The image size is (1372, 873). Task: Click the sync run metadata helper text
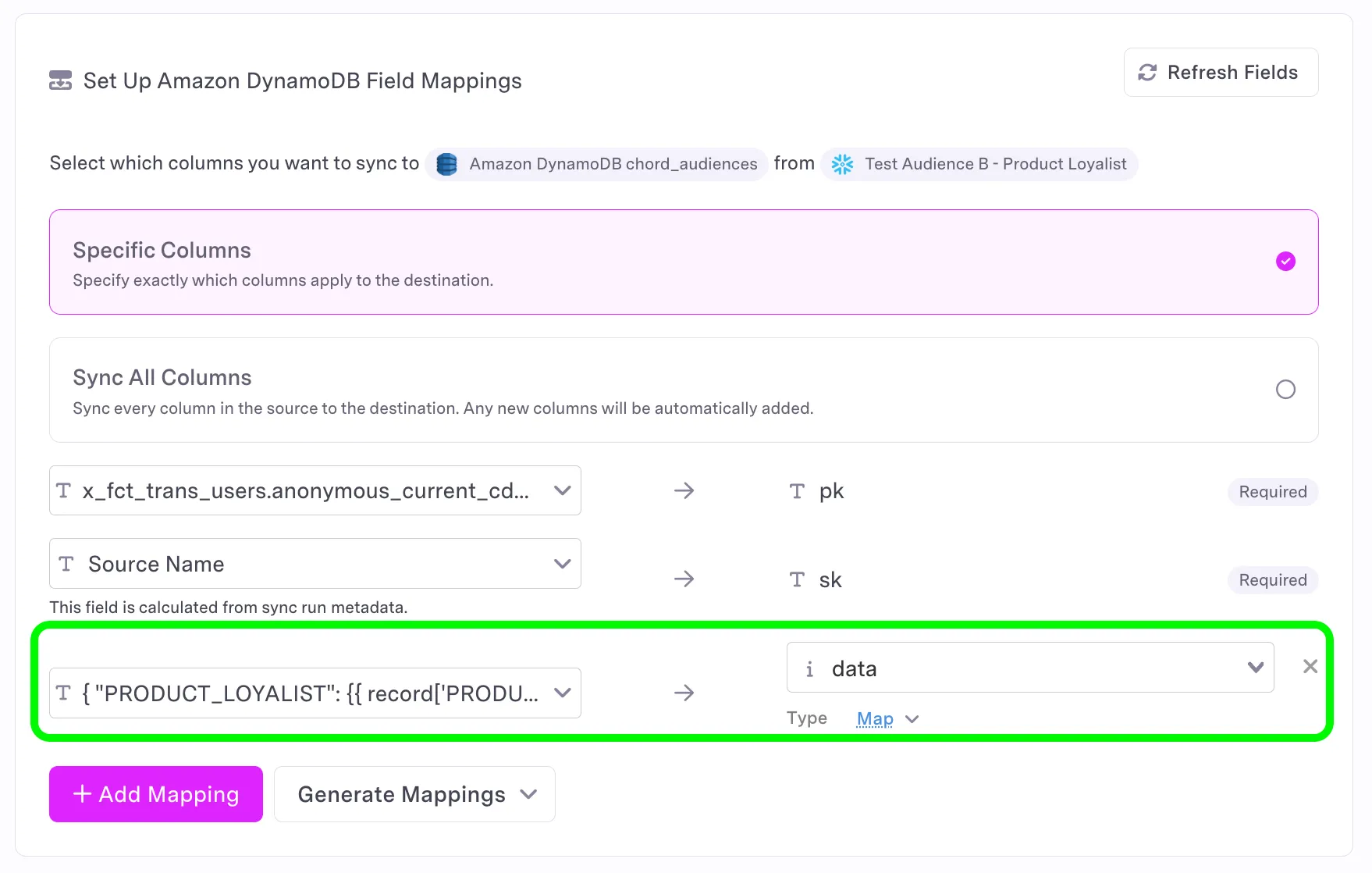[x=229, y=608]
